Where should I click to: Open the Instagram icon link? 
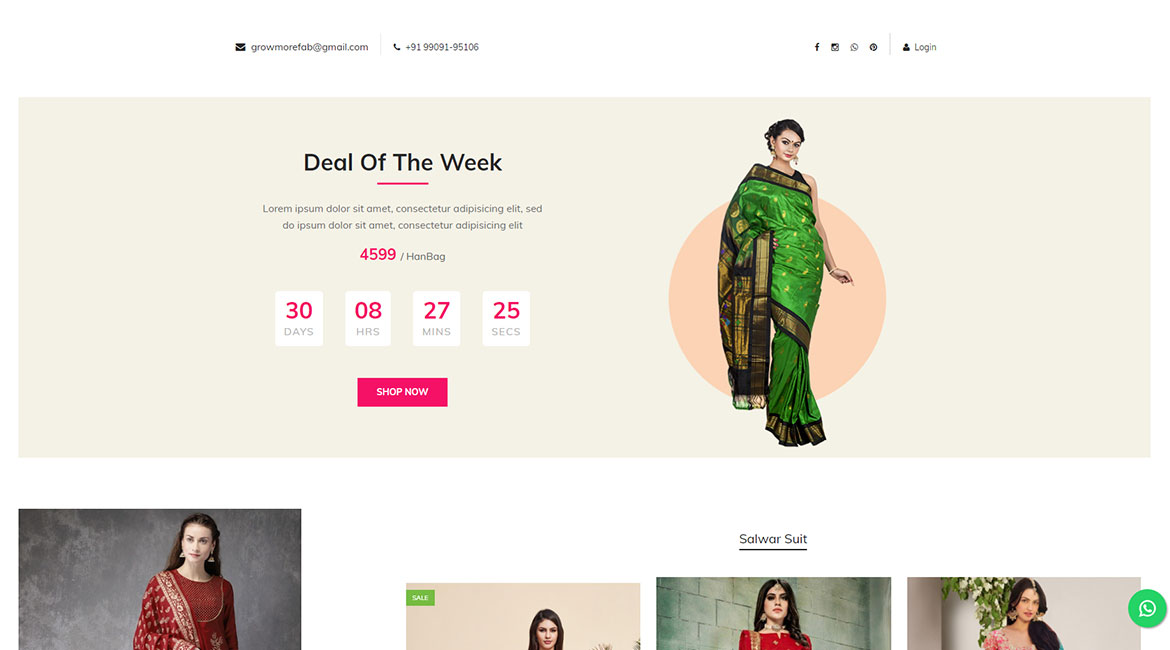[835, 47]
